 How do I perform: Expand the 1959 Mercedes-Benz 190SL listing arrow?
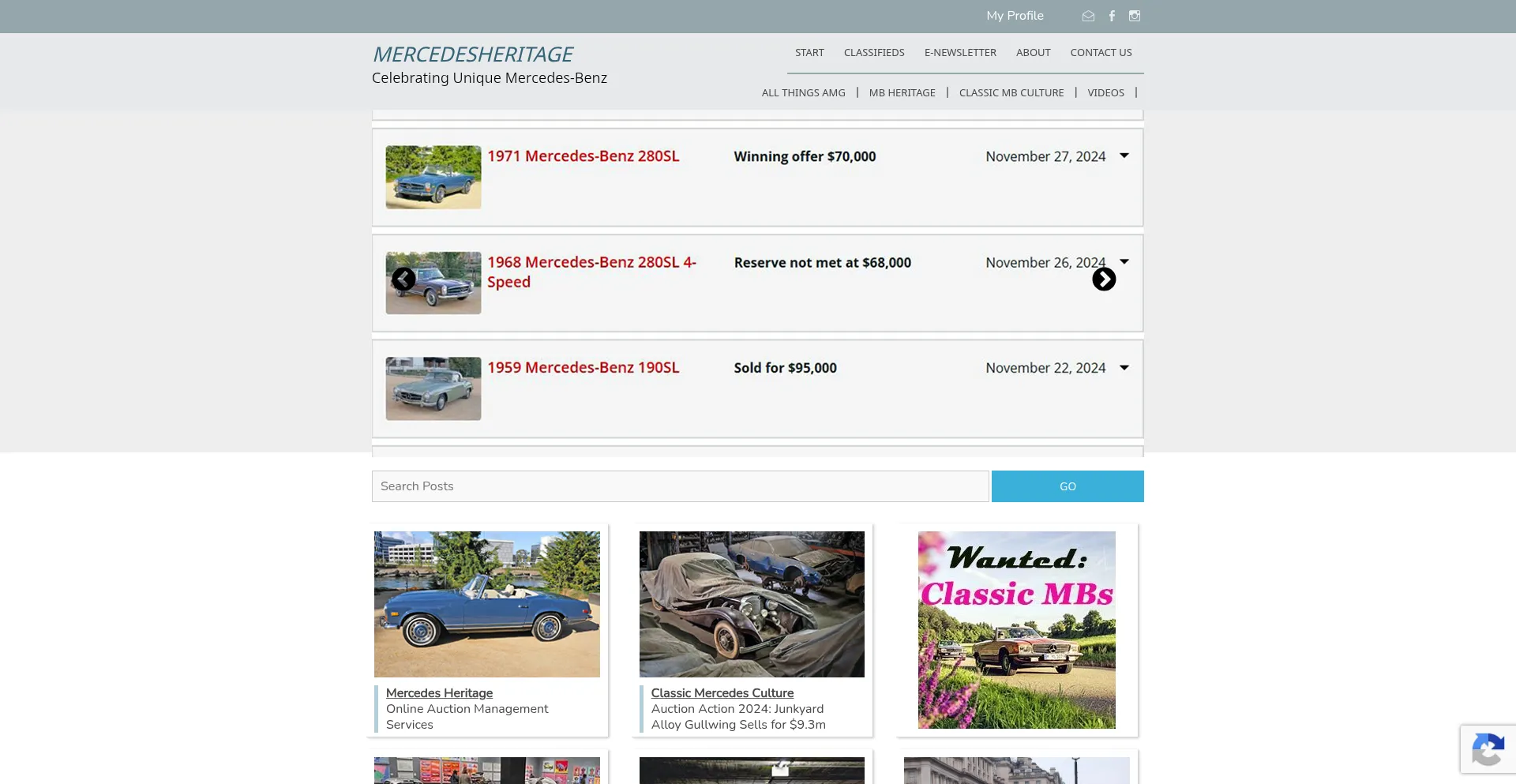(x=1124, y=367)
